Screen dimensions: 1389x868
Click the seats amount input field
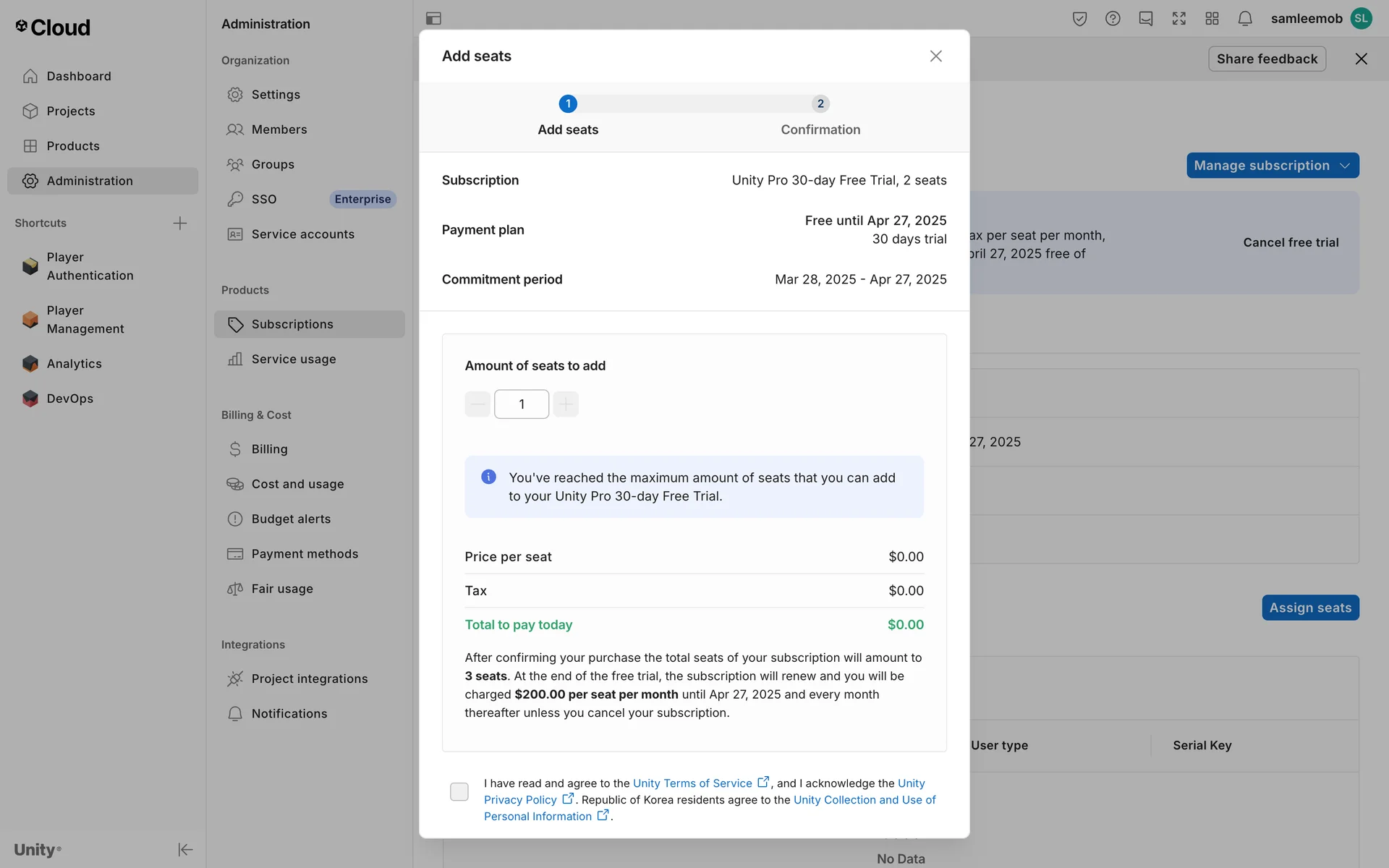pyautogui.click(x=521, y=404)
